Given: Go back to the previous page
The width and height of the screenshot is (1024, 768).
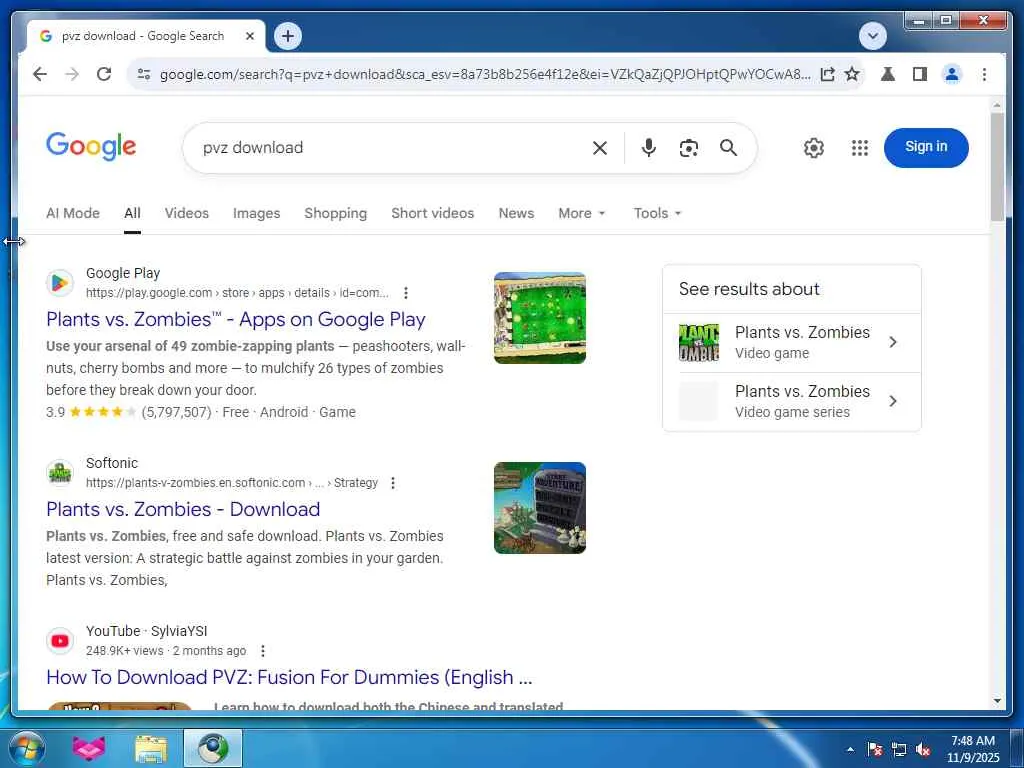Looking at the screenshot, I should click(40, 74).
